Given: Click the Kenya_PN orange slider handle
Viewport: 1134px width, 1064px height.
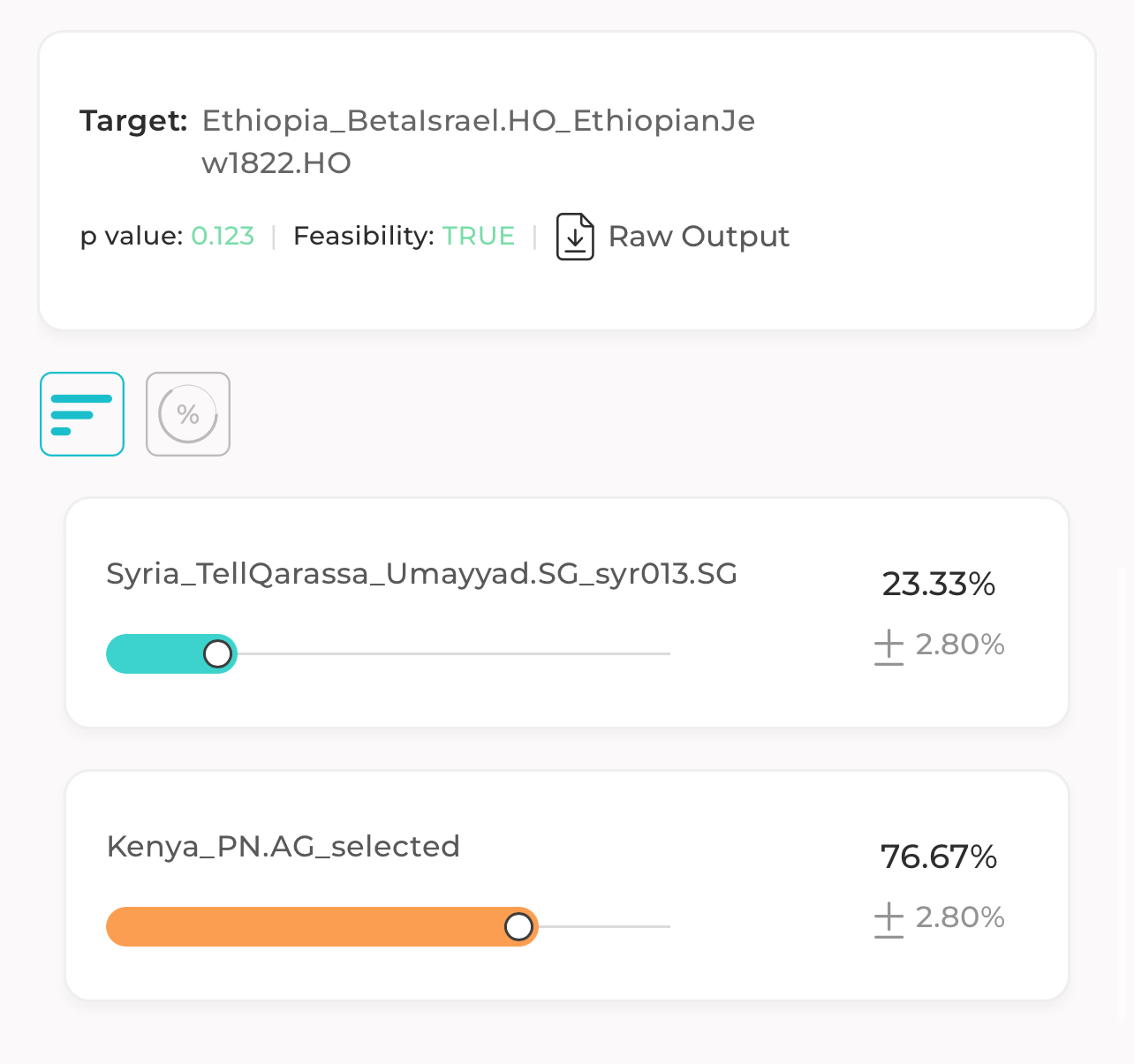Looking at the screenshot, I should coord(518,927).
